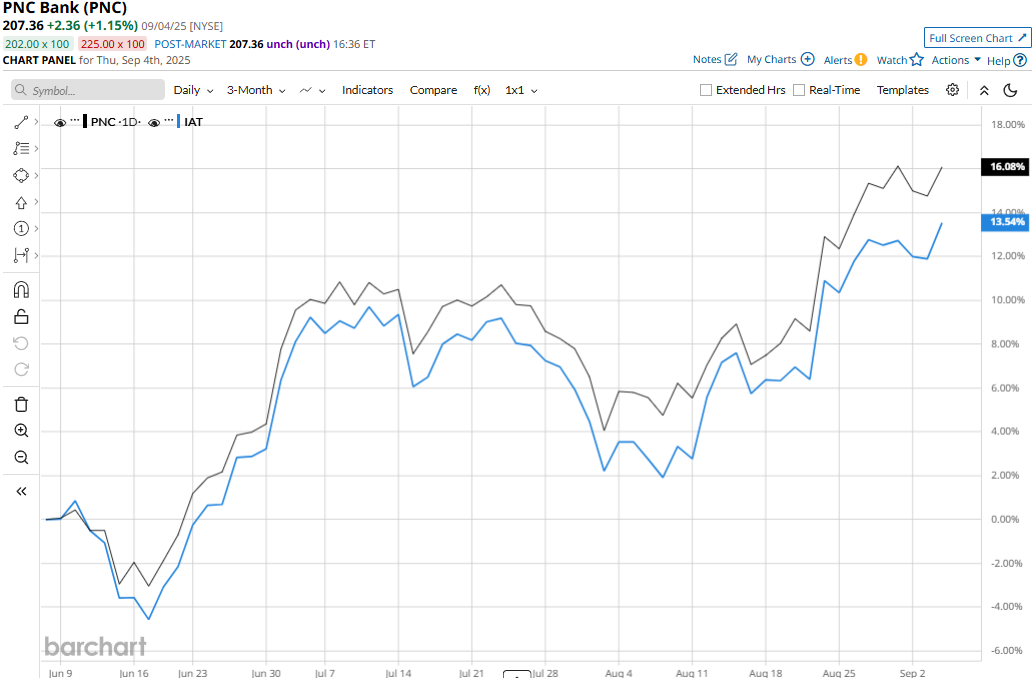The width and height of the screenshot is (1036, 678).
Task: Click the symbol search magnifier icon
Action: point(20,90)
